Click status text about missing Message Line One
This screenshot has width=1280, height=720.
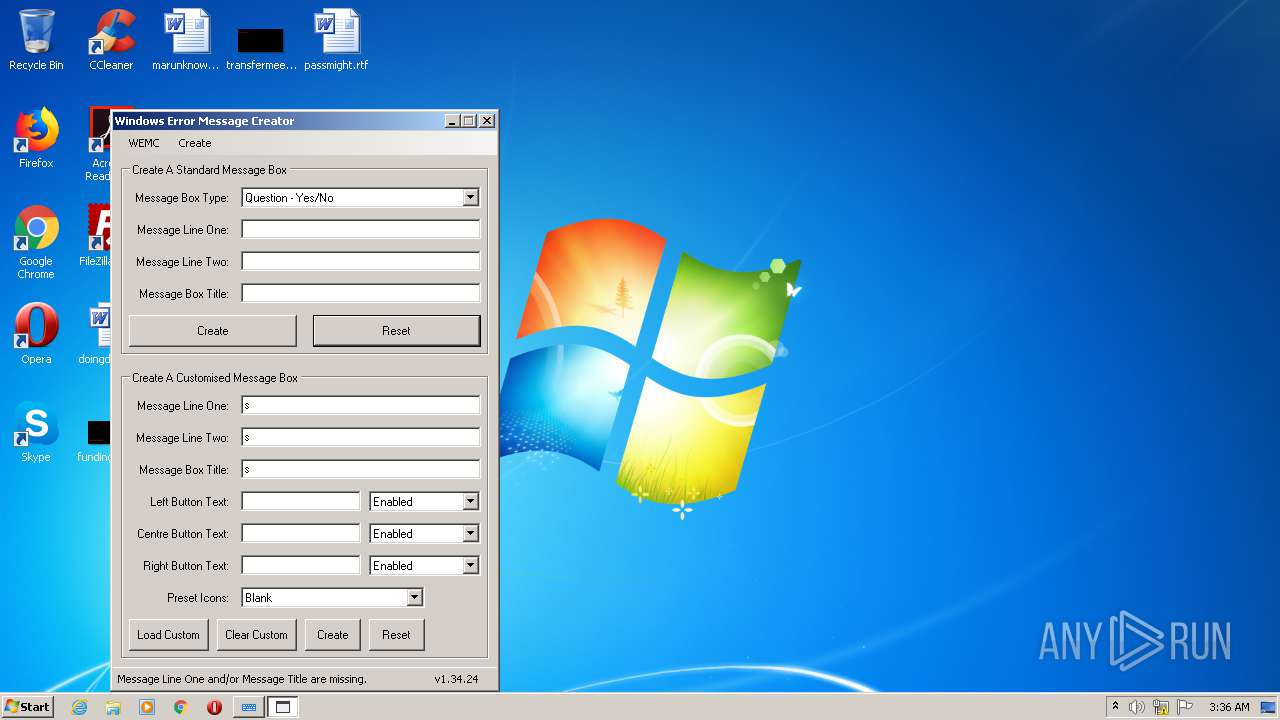tap(242, 679)
